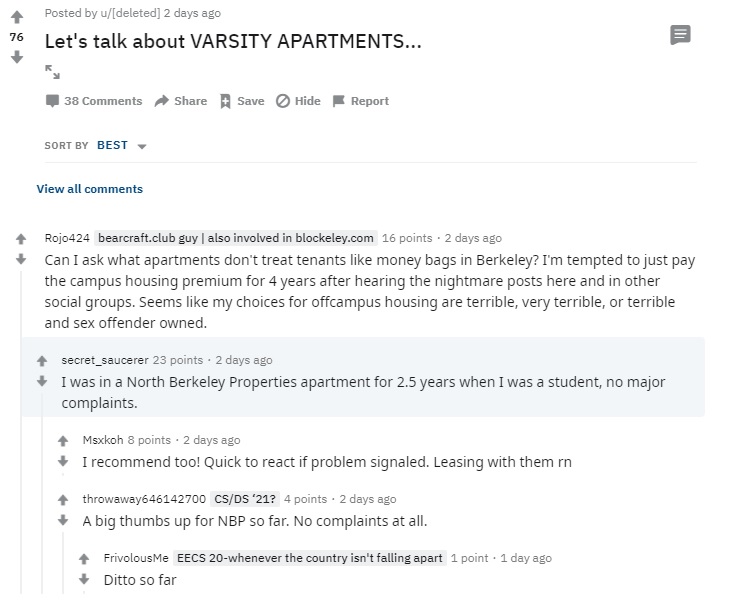The width and height of the screenshot is (733, 602).
Task: Hide this post
Action: [298, 101]
